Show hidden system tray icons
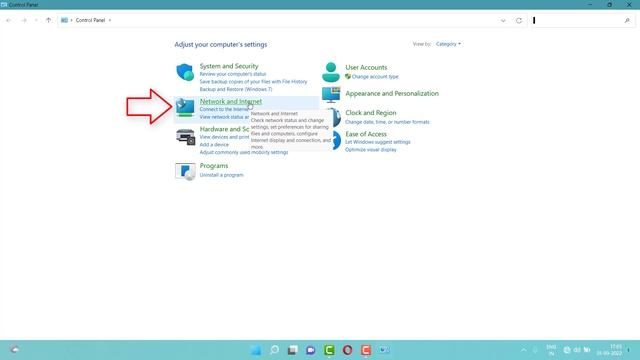This screenshot has width=640, height=360. [523, 350]
